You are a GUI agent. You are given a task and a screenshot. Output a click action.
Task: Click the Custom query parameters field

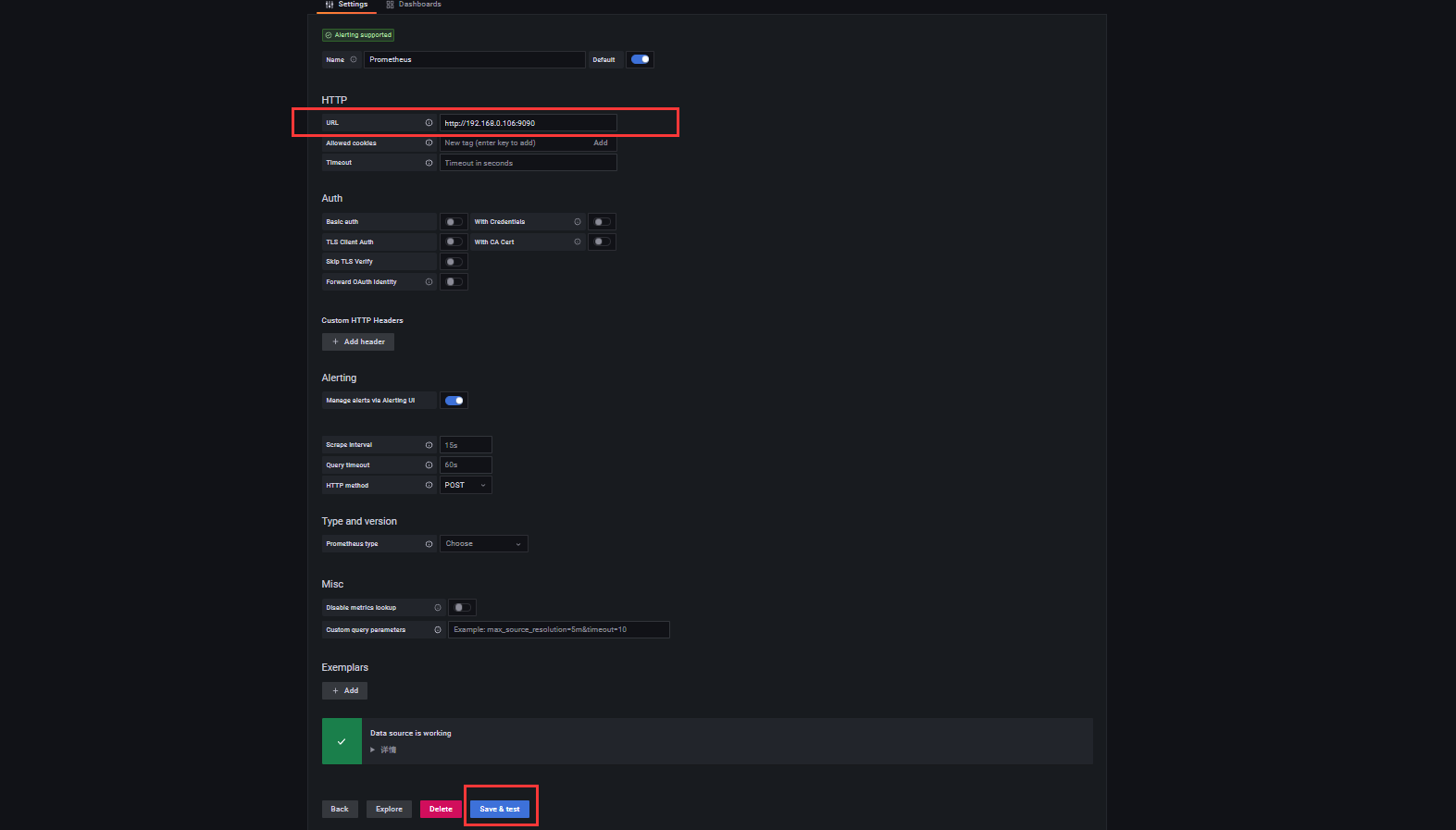point(559,630)
